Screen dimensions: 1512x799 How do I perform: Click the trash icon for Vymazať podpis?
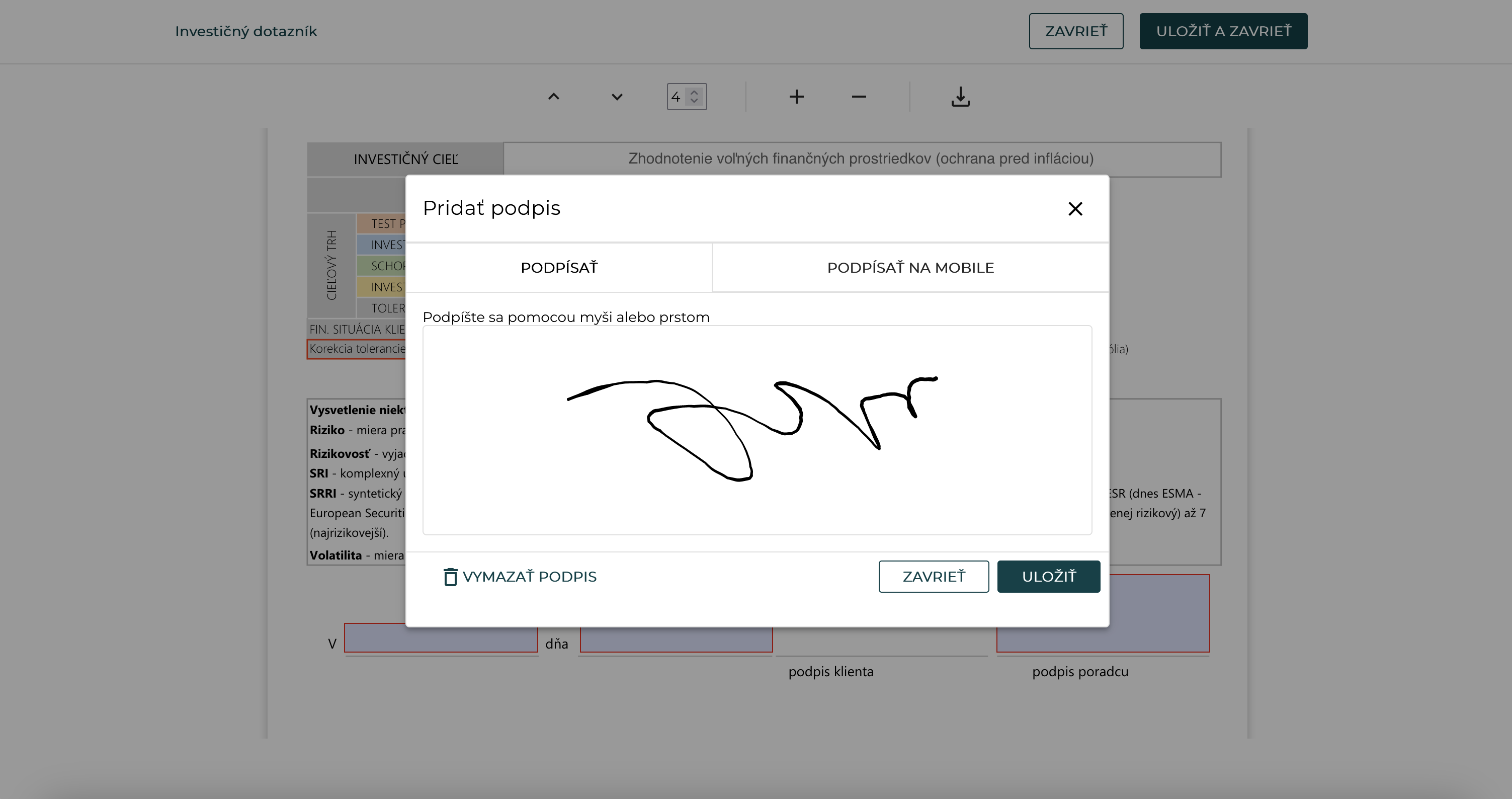click(450, 577)
